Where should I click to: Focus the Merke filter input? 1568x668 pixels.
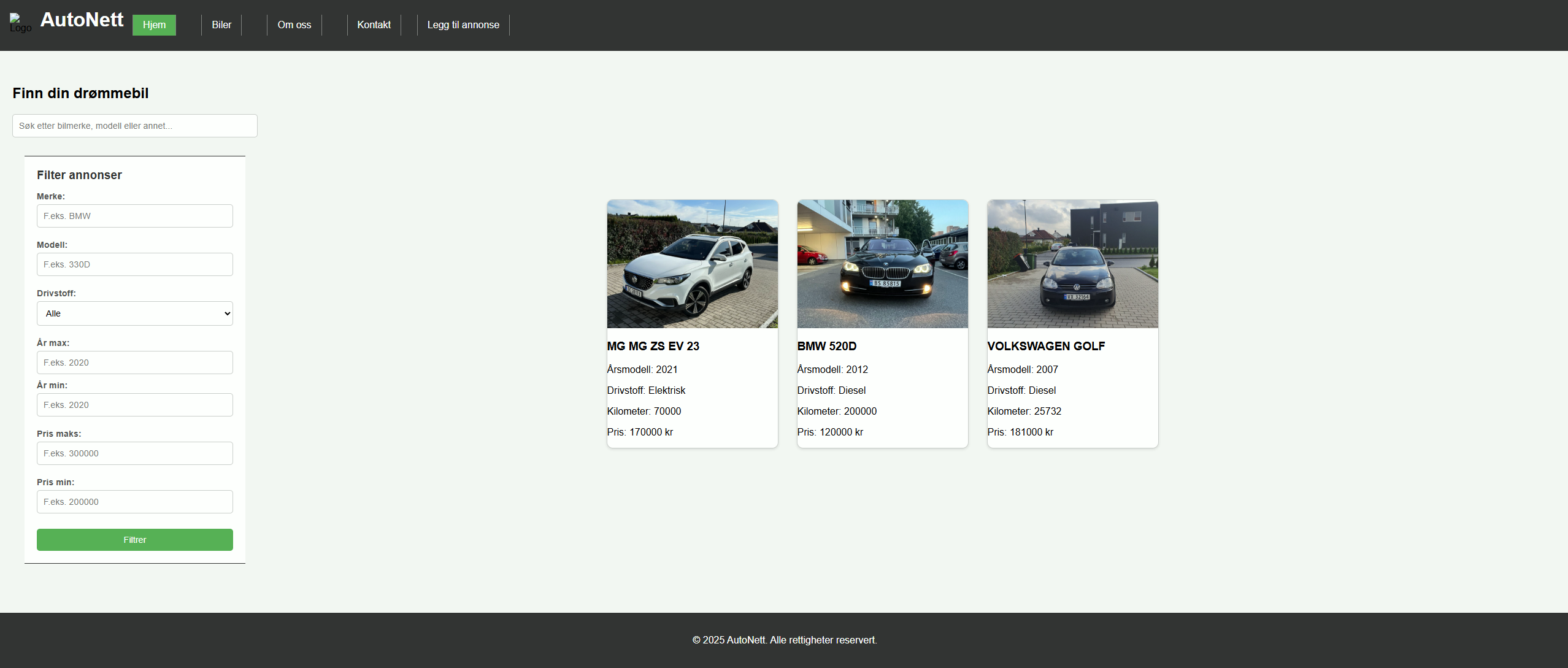tap(135, 216)
